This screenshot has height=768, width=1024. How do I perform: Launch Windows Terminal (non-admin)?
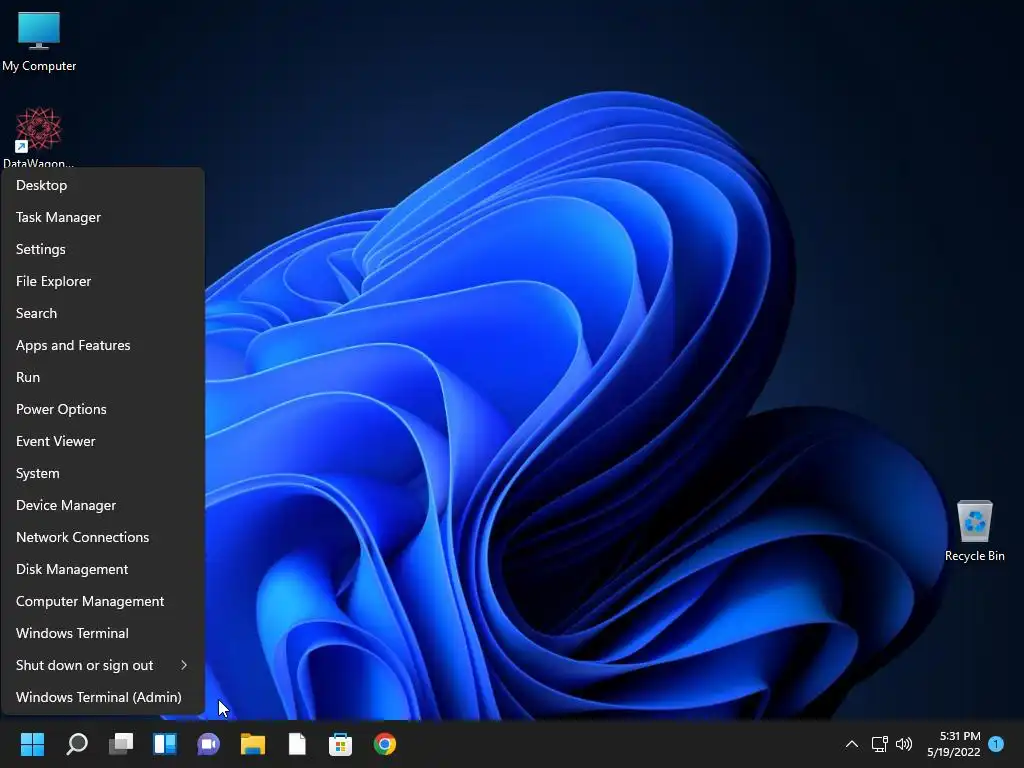(103, 633)
